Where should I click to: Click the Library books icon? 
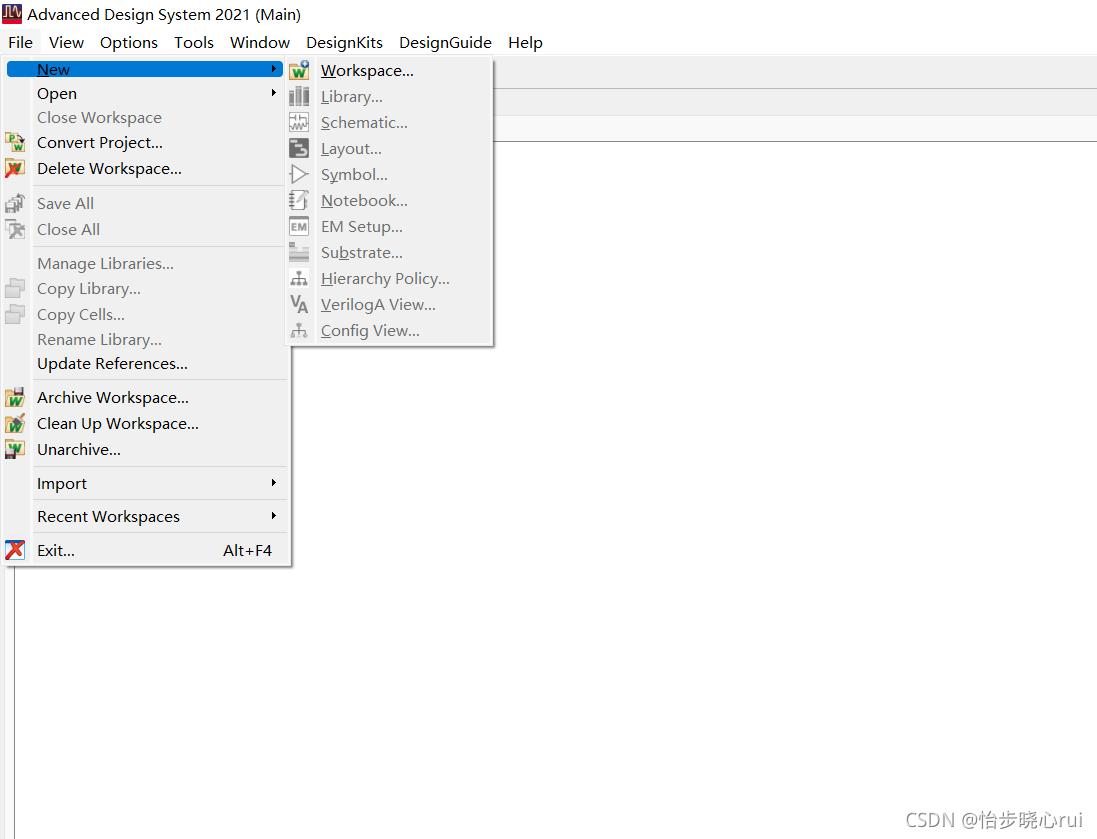[299, 97]
